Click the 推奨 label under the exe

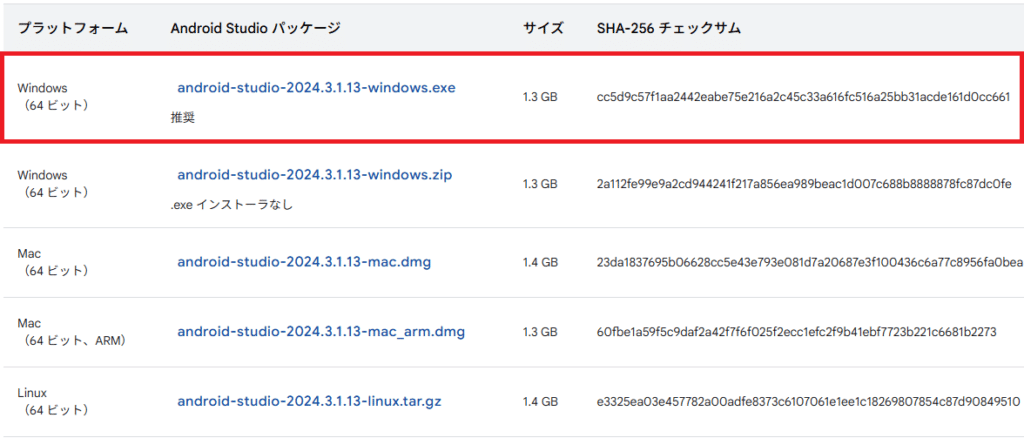[182, 117]
